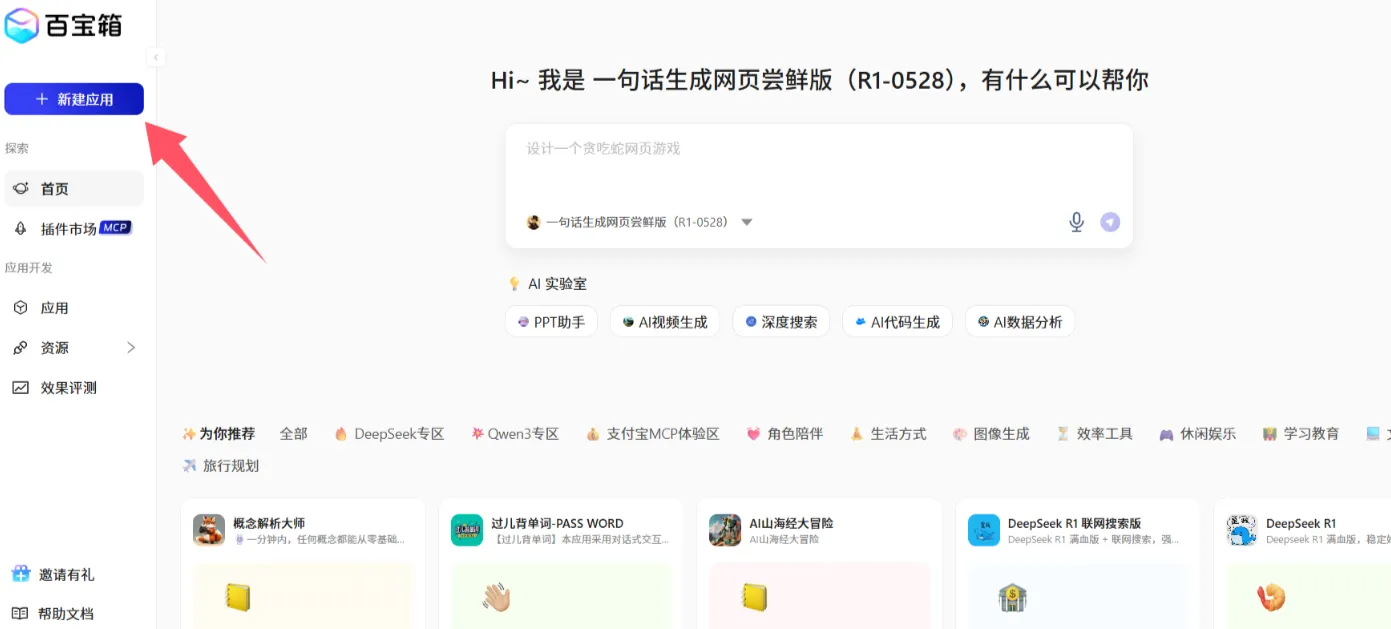Click the AI视频生成 chip
1391x629 pixels.
click(665, 322)
